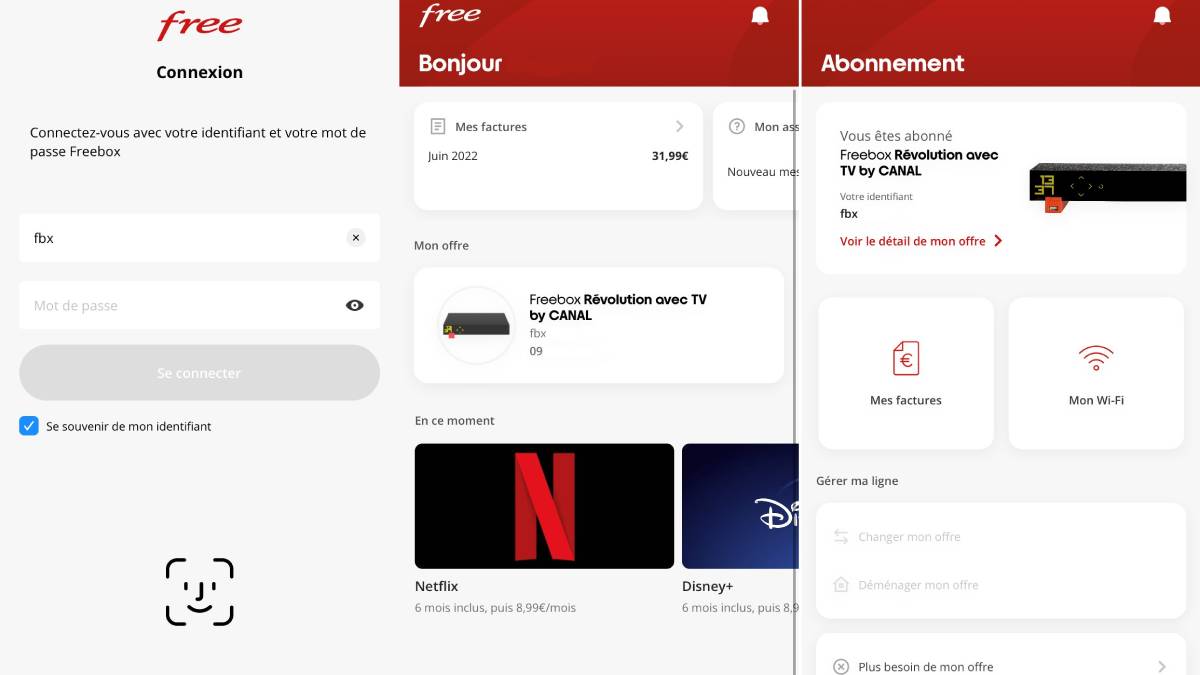Screen dimensions: 1200x675
Task: Click the Free logo on Bonjour header
Action: click(451, 15)
